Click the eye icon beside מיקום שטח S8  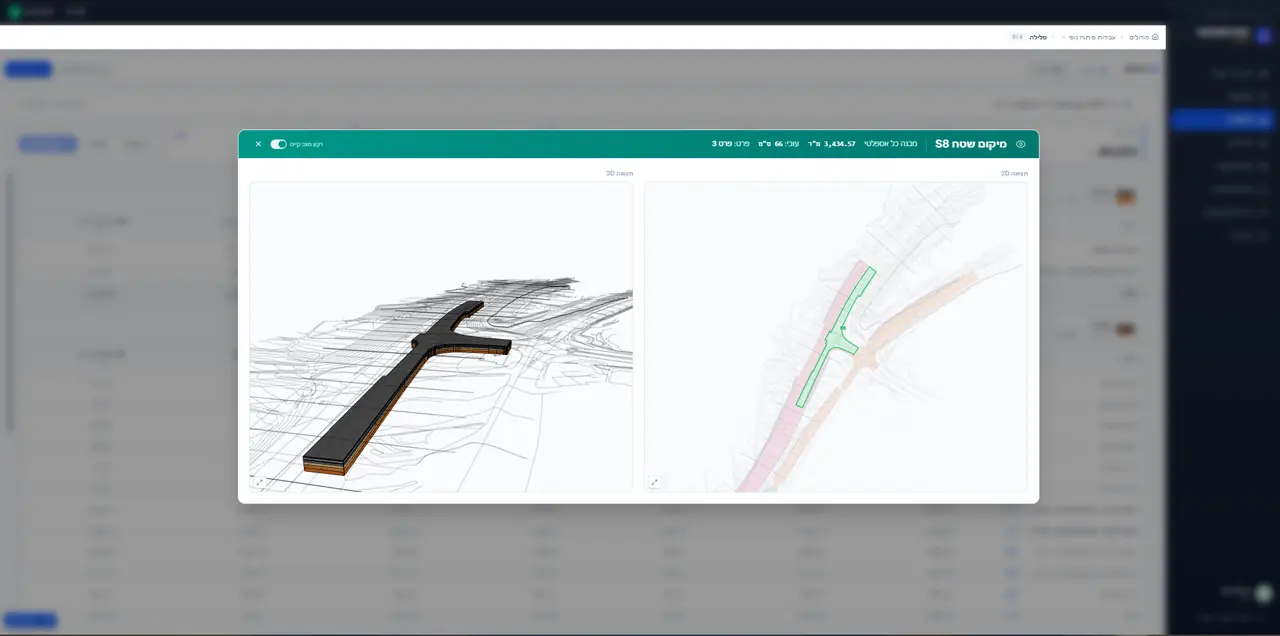coord(1020,144)
